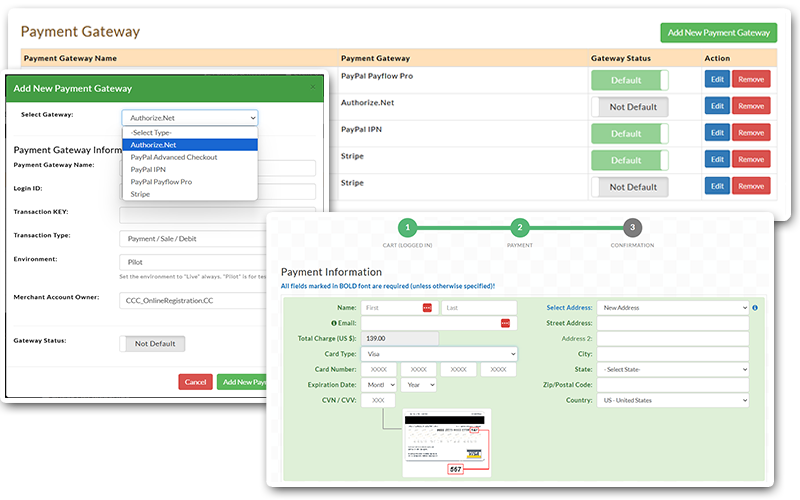Open the Card Type dropdown showing Visa
800x500 pixels.
point(440,354)
